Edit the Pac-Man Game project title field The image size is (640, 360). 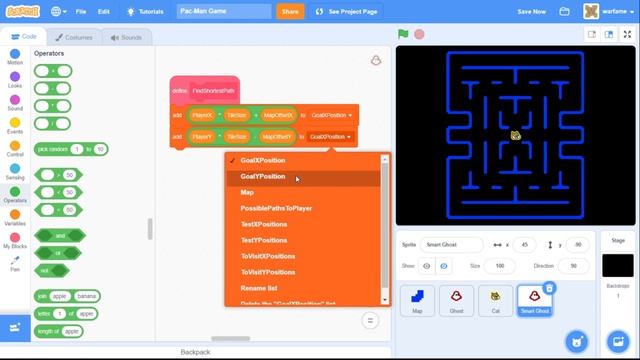224,11
